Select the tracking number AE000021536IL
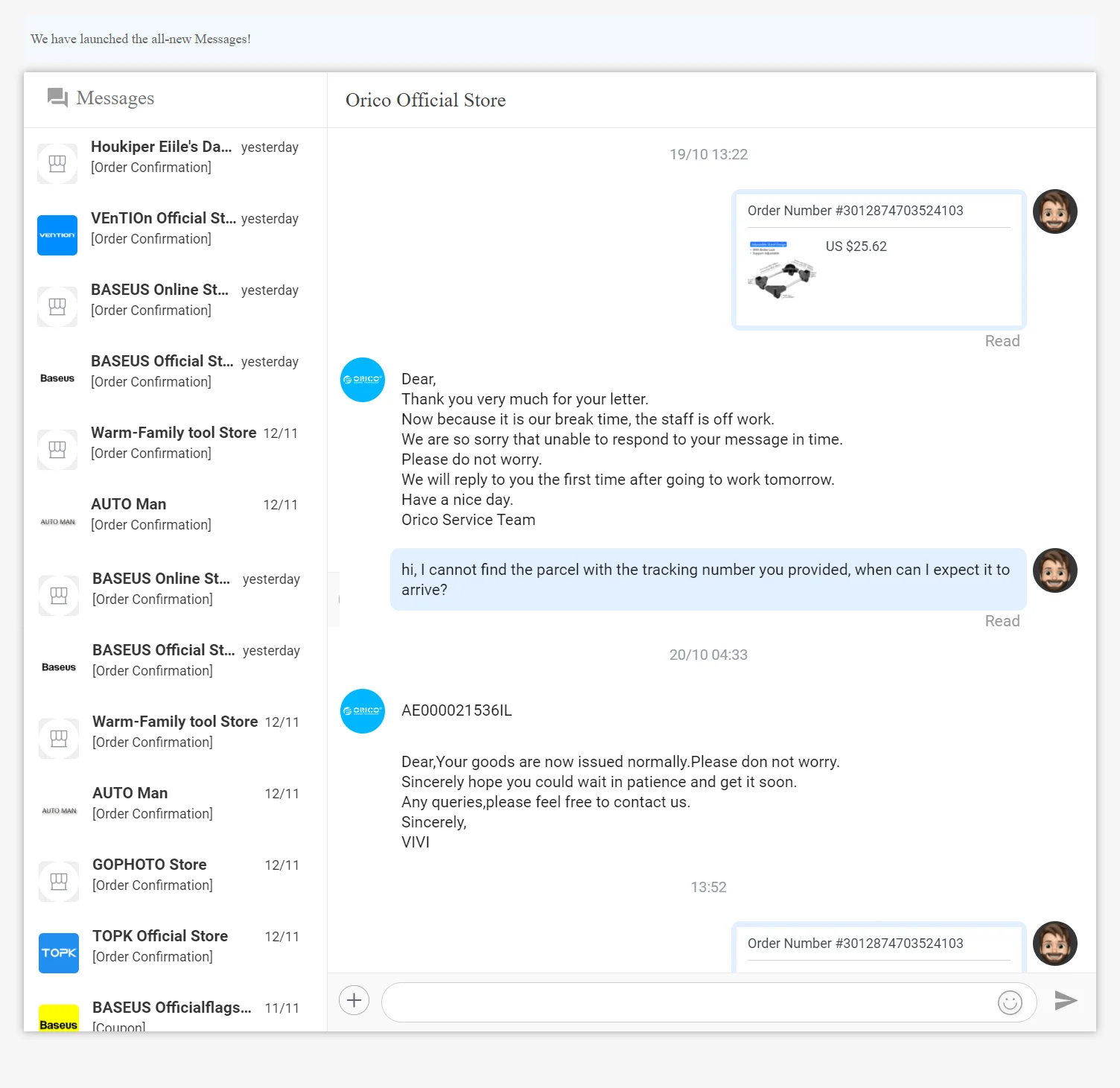Image resolution: width=1120 pixels, height=1088 pixels. coord(456,710)
